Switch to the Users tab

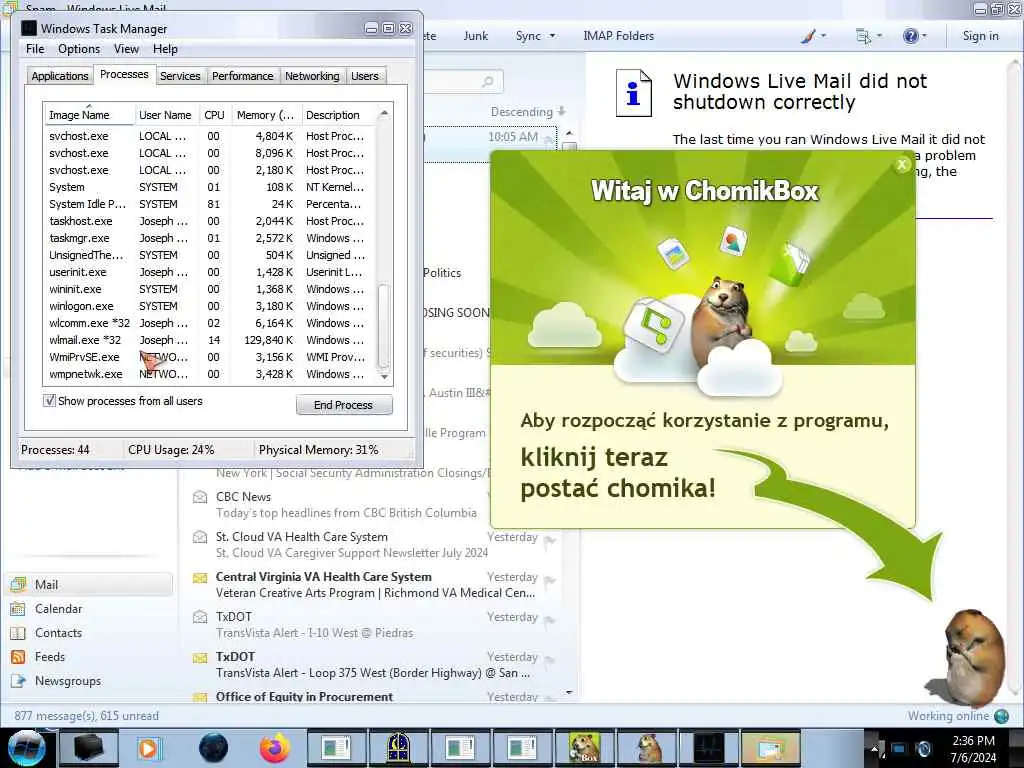point(365,76)
